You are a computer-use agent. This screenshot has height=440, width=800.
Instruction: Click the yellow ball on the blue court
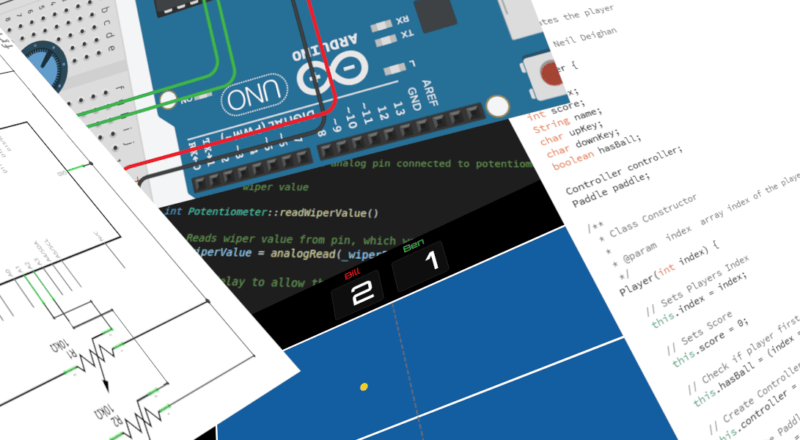[364, 386]
